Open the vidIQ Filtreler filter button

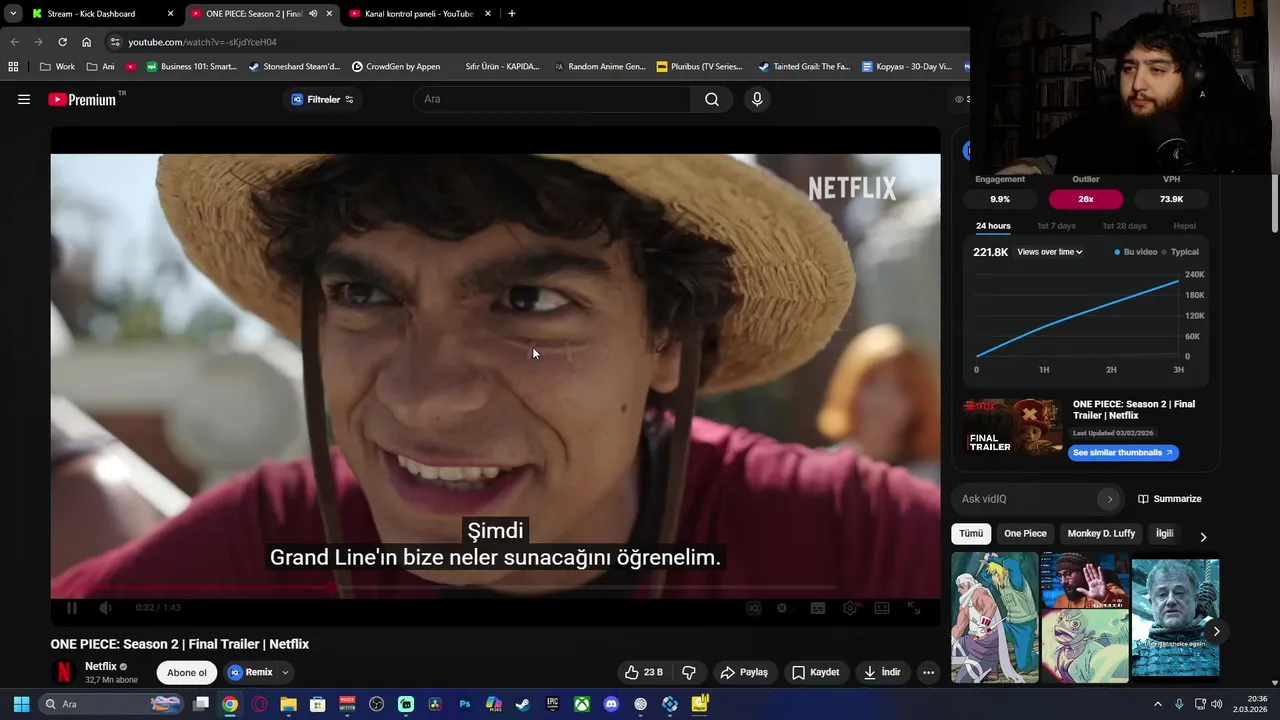[x=323, y=99]
